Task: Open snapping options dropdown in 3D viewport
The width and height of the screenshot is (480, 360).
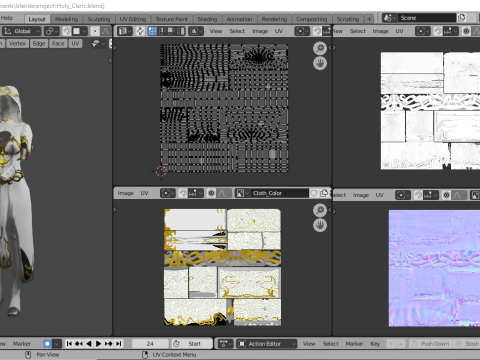Action: coord(80,31)
